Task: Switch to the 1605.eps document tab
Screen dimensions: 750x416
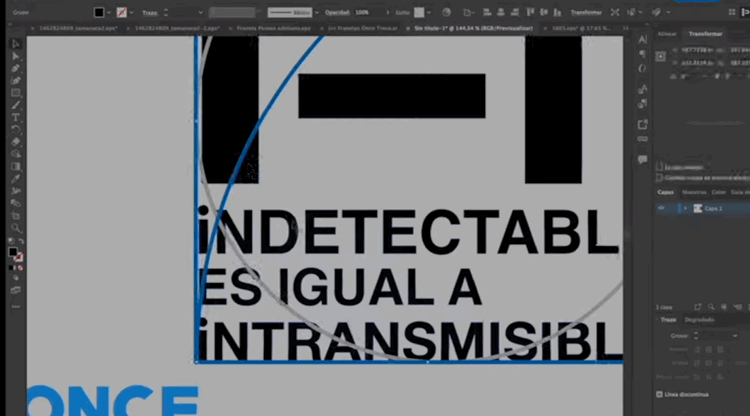Action: click(581, 29)
